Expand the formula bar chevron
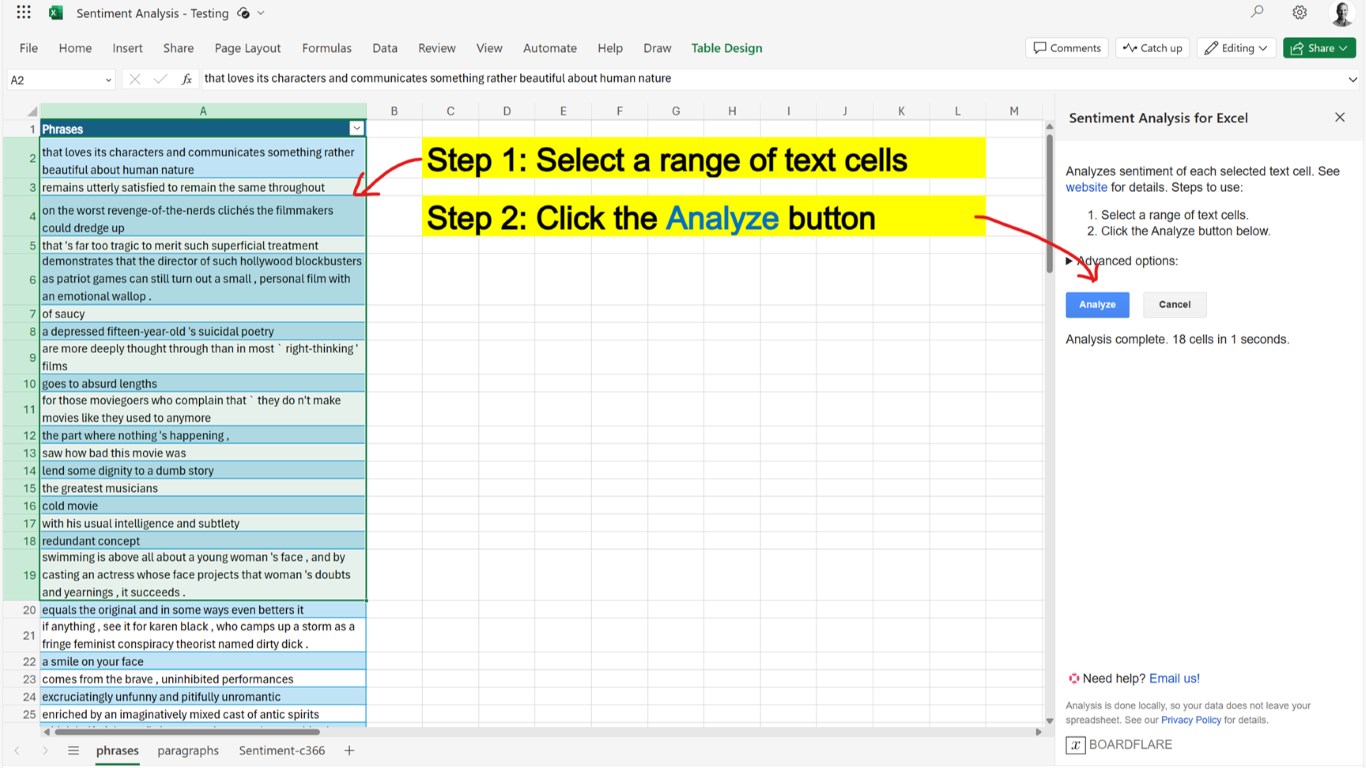This screenshot has width=1366, height=768. pyautogui.click(x=1353, y=79)
